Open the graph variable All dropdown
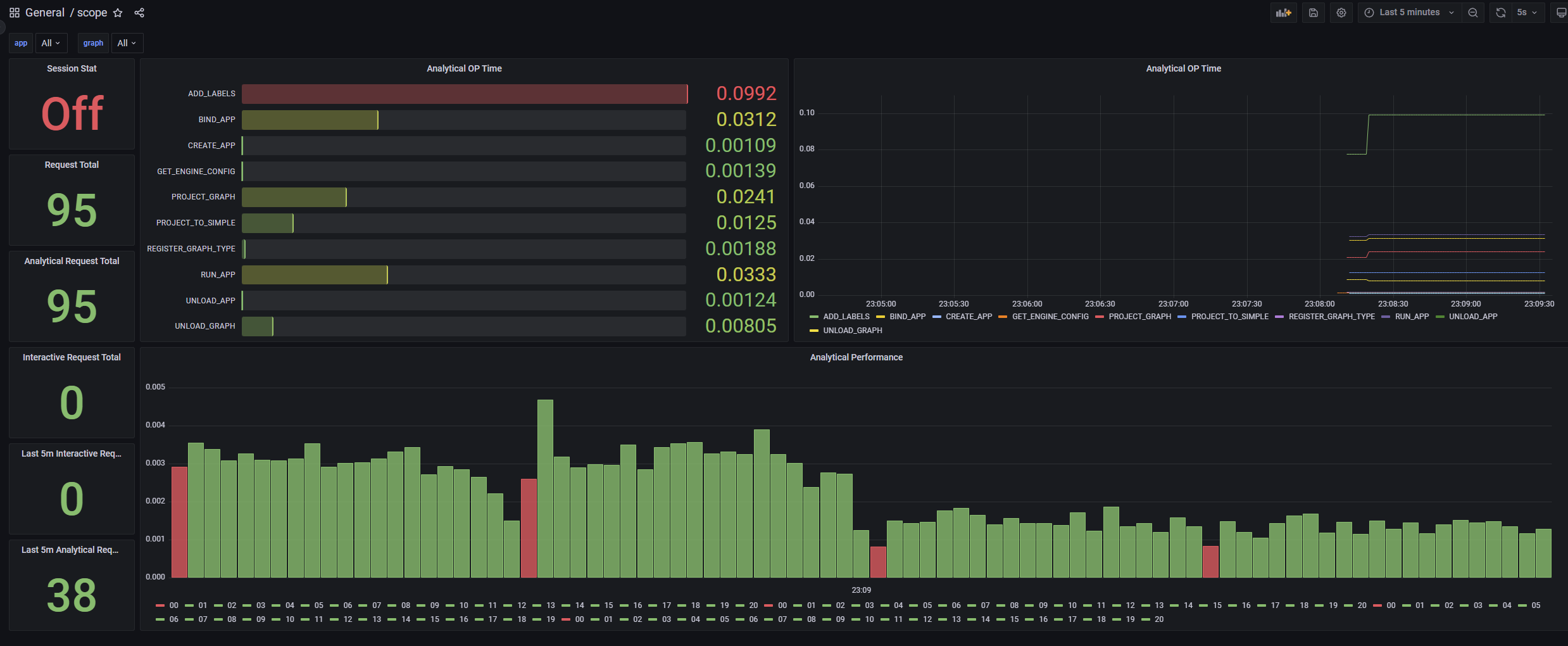 pyautogui.click(x=127, y=43)
